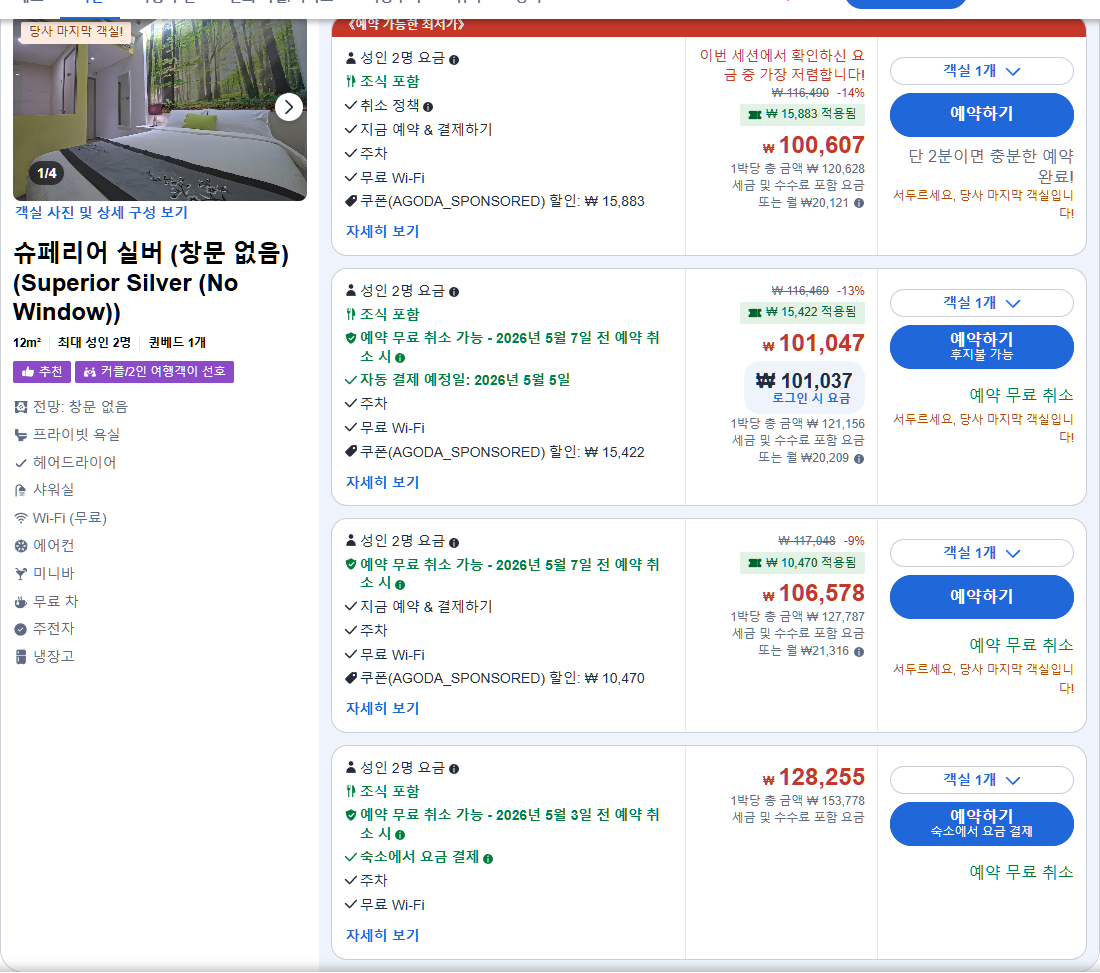Click coupon tag icon for ₩15,883 discount
The height and width of the screenshot is (973, 1100).
pos(351,201)
